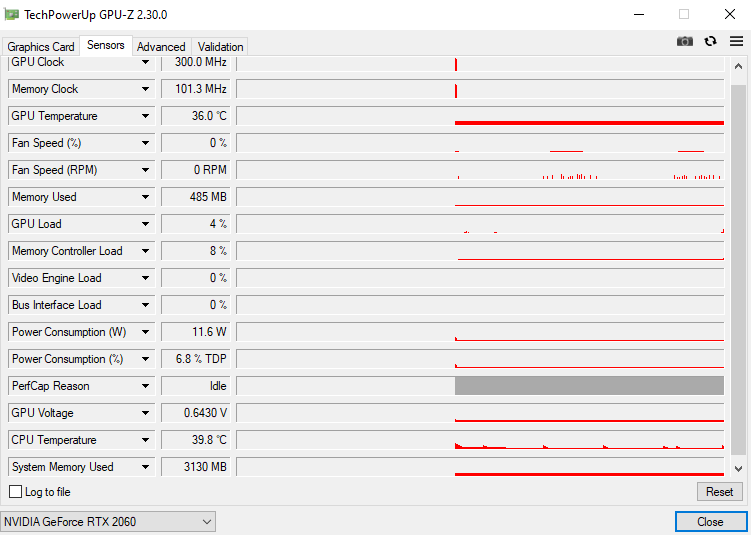Image resolution: width=751 pixels, height=535 pixels.
Task: Click the 4 % GPU Load value
Action: click(196, 224)
